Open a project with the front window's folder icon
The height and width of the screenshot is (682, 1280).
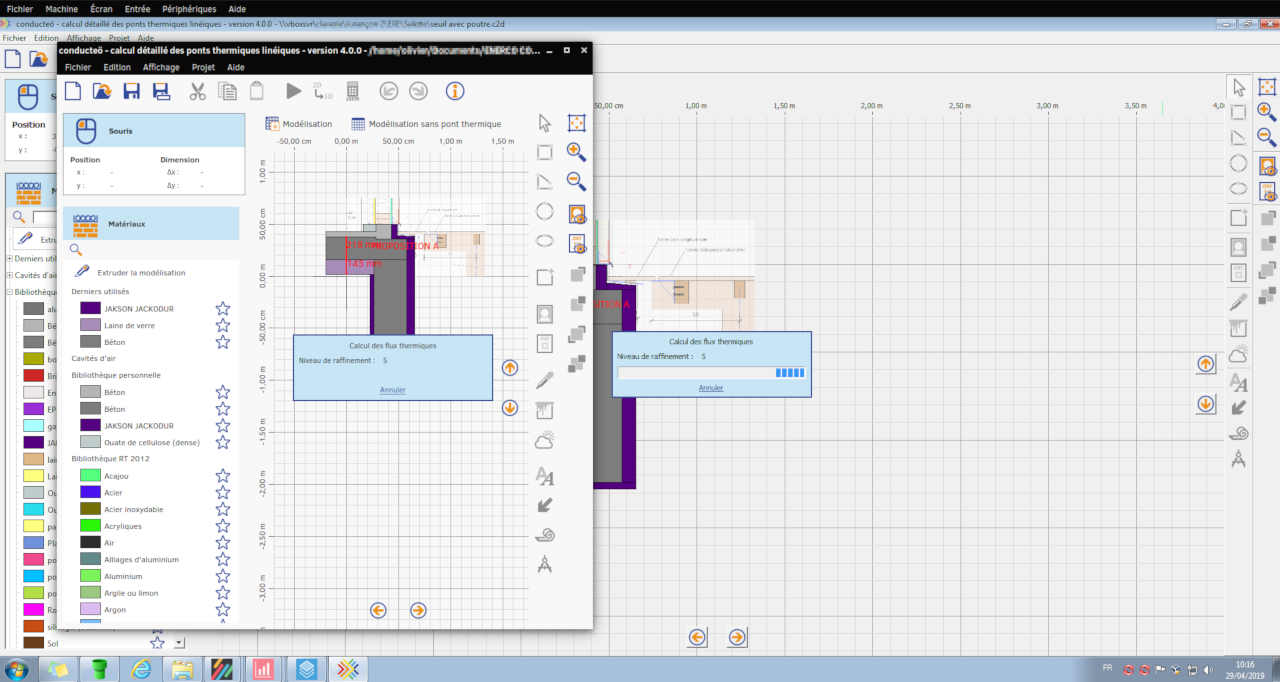click(x=102, y=91)
